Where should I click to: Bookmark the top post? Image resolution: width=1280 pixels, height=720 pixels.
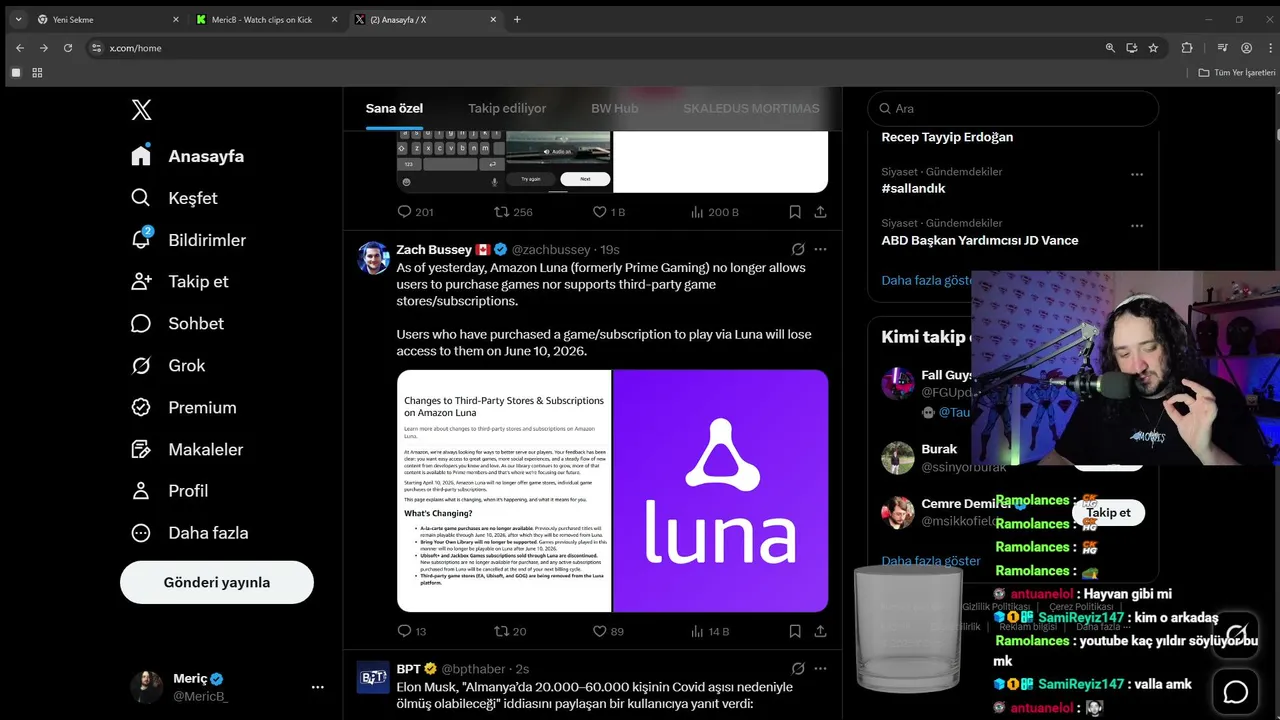point(795,212)
